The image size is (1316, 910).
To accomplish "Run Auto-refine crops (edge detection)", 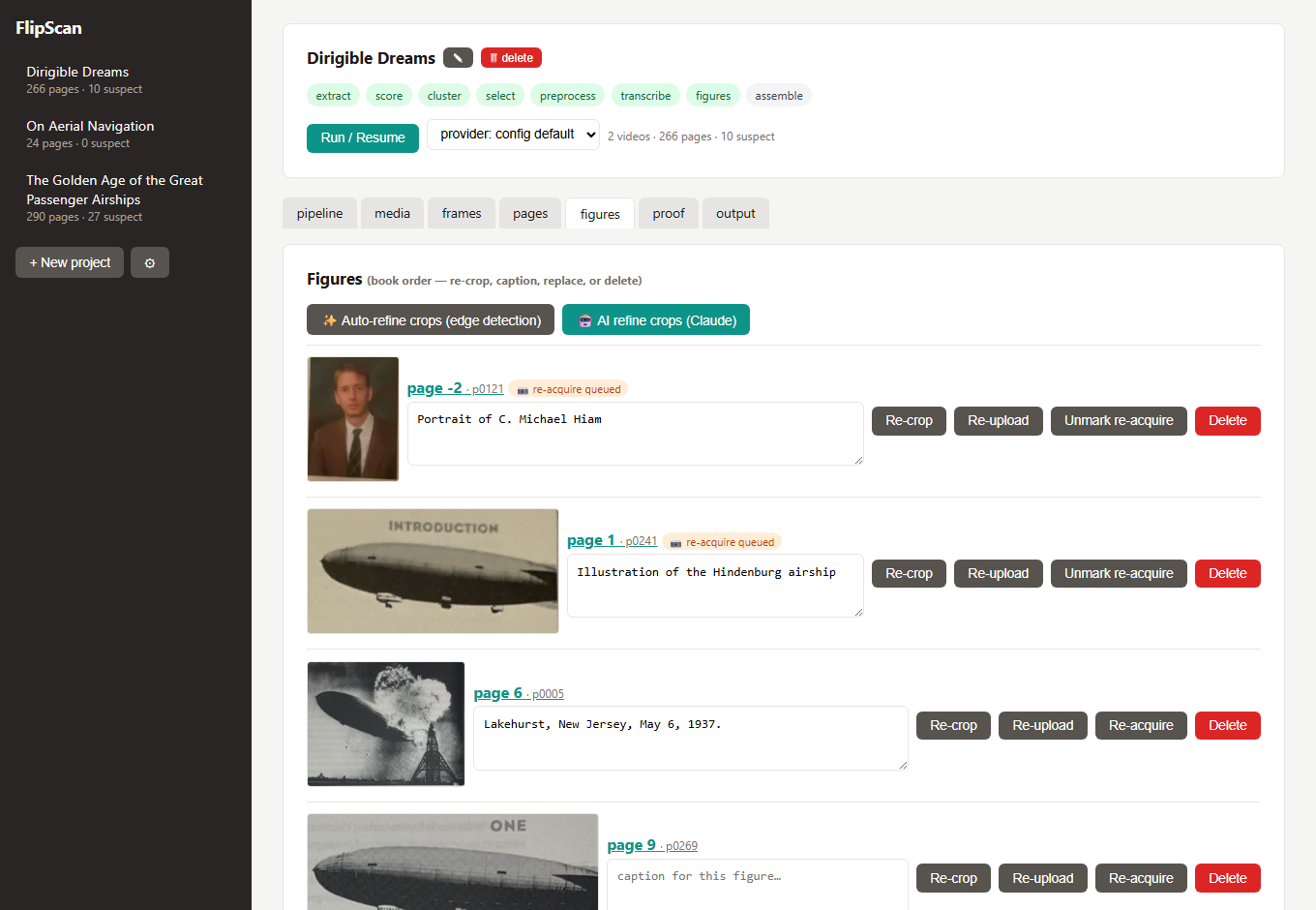I will tap(431, 319).
